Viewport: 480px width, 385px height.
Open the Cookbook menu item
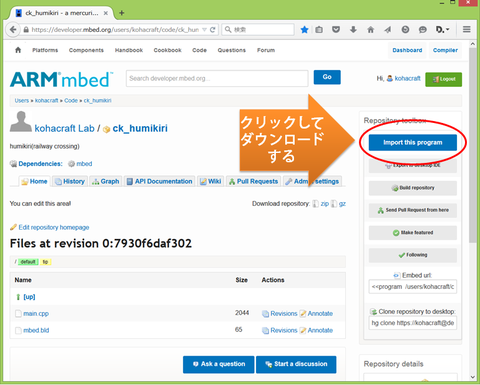pos(167,50)
